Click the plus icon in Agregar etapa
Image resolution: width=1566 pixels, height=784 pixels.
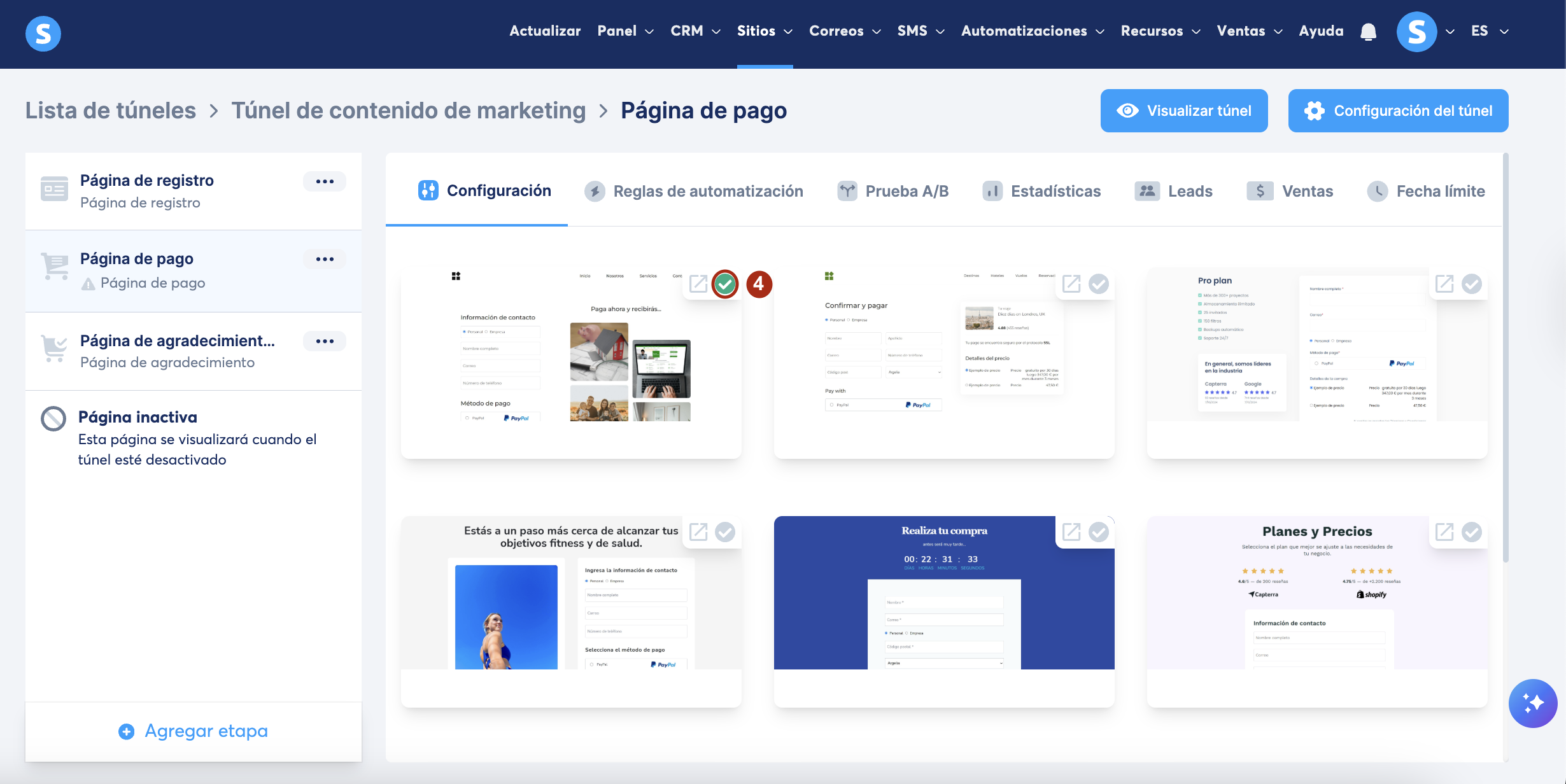coord(127,731)
